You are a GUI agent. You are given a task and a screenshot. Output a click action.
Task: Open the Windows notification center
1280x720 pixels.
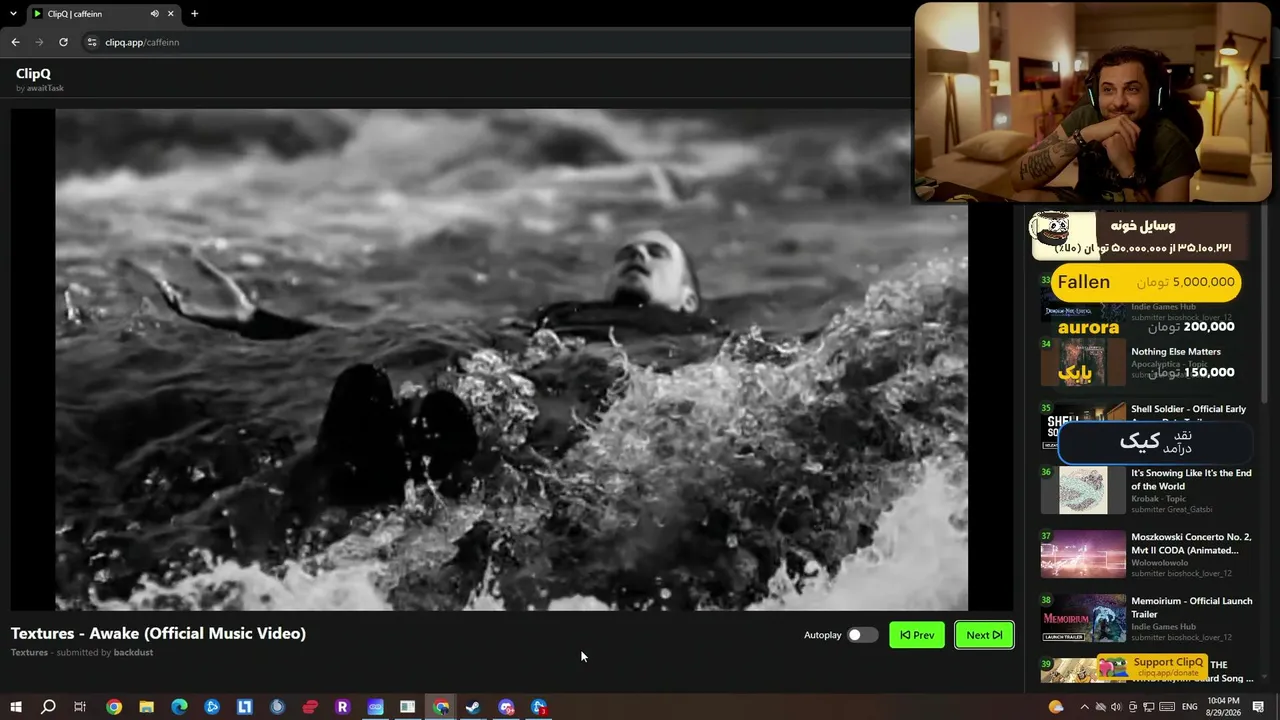click(x=1259, y=707)
